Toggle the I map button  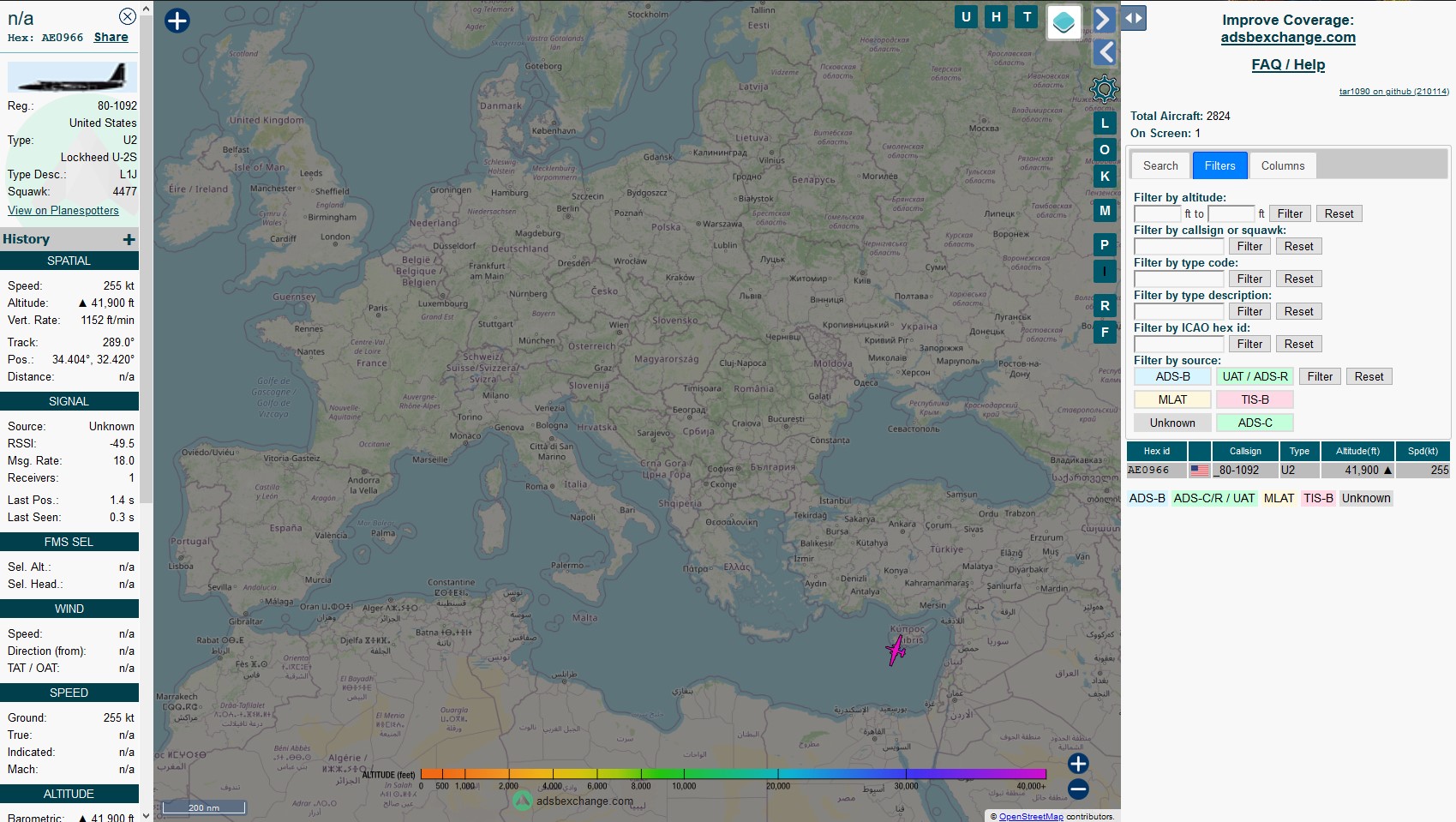pyautogui.click(x=1105, y=272)
